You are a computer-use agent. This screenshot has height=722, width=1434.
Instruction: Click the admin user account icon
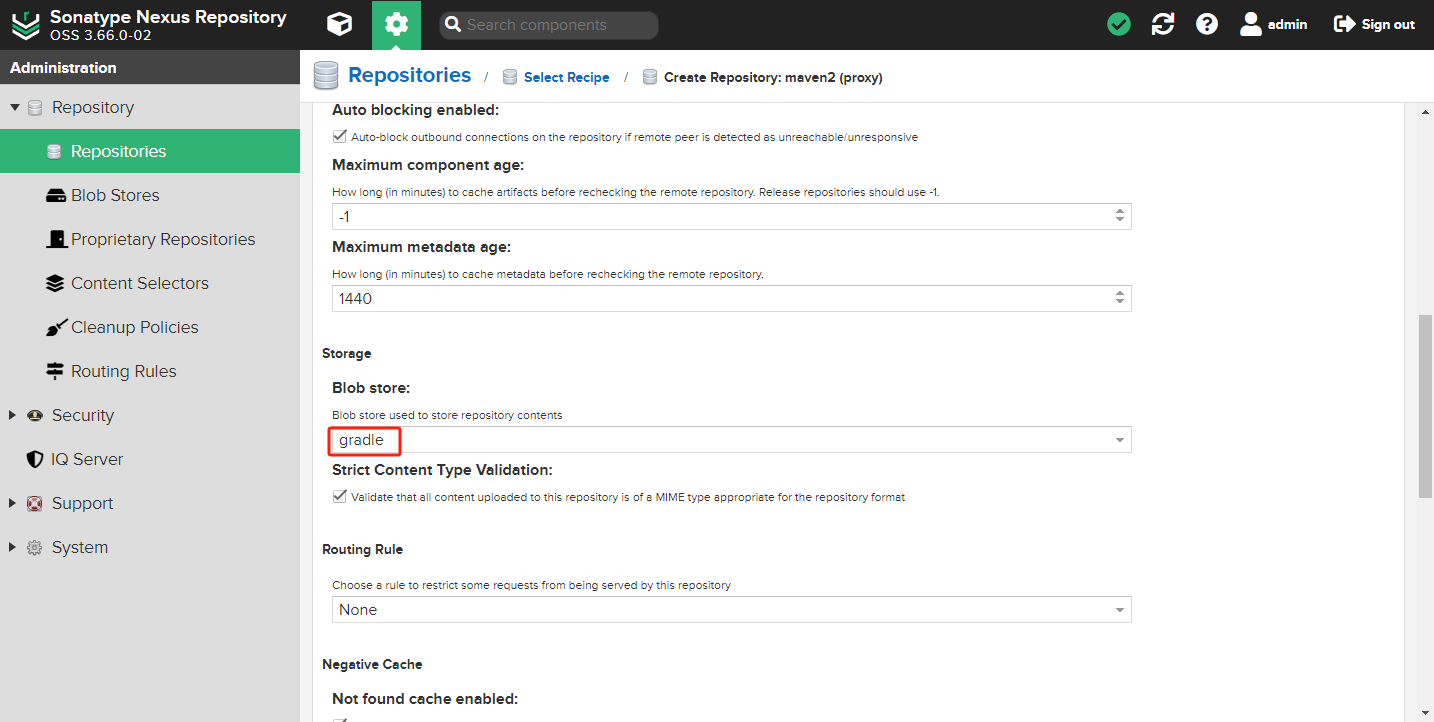point(1251,25)
